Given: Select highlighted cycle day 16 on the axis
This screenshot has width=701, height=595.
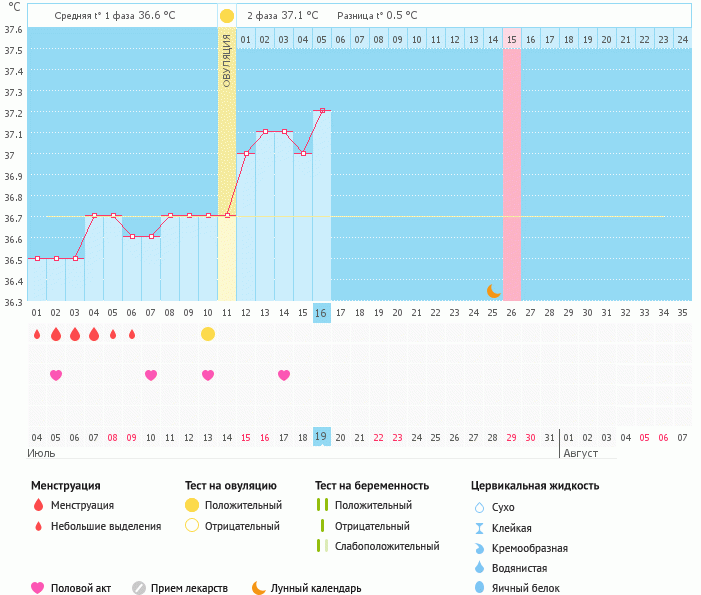Looking at the screenshot, I should (x=321, y=312).
